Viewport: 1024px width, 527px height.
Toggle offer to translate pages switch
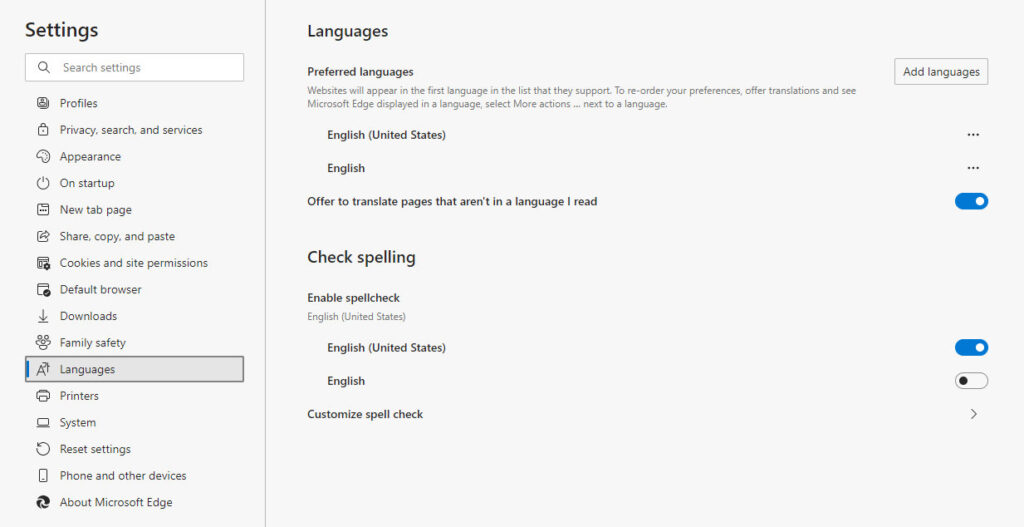click(971, 201)
